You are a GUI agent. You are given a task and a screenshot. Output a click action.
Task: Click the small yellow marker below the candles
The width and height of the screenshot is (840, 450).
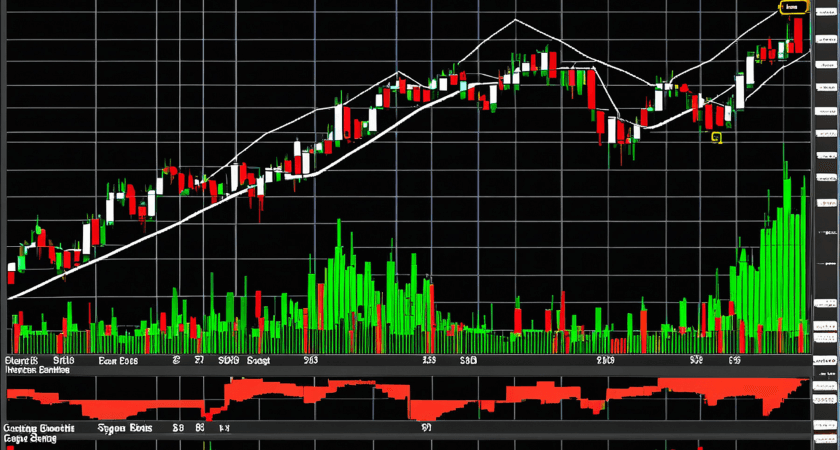point(716,137)
